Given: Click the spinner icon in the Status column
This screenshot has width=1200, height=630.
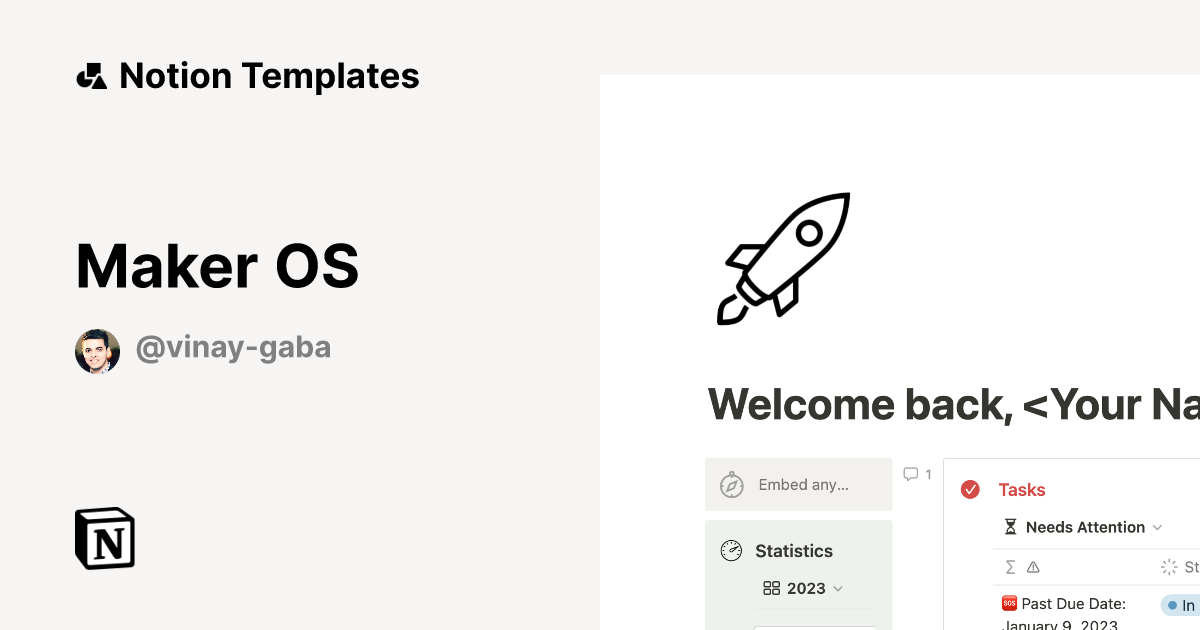Looking at the screenshot, I should [x=1168, y=566].
